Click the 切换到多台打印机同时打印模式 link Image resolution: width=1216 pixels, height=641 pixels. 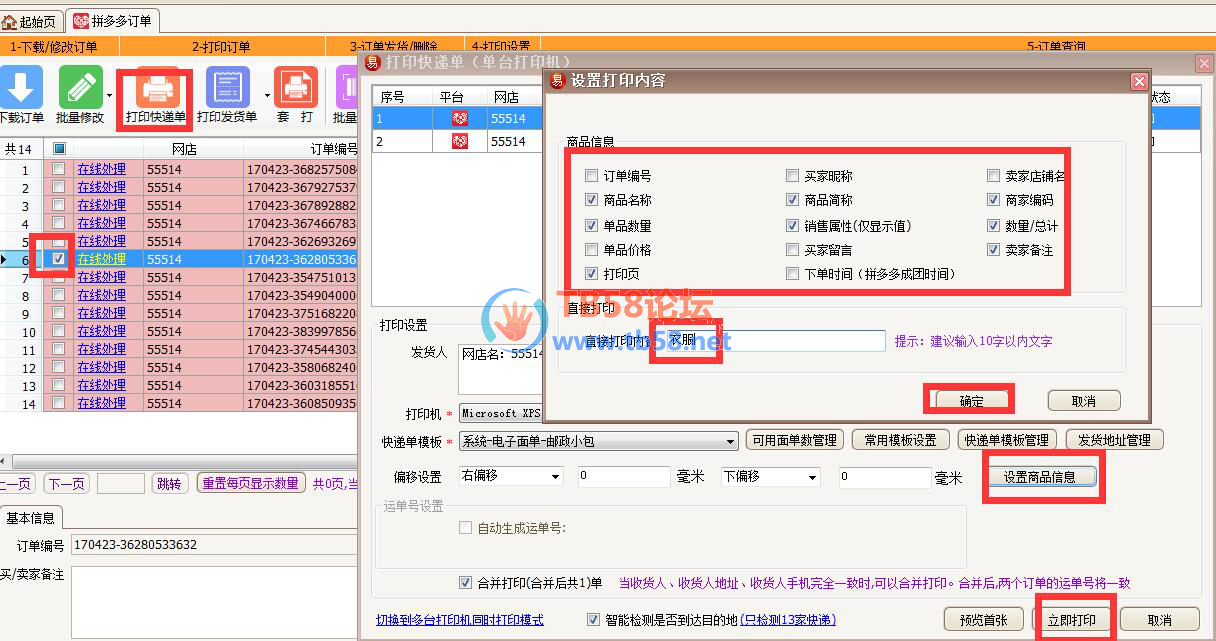pos(459,620)
